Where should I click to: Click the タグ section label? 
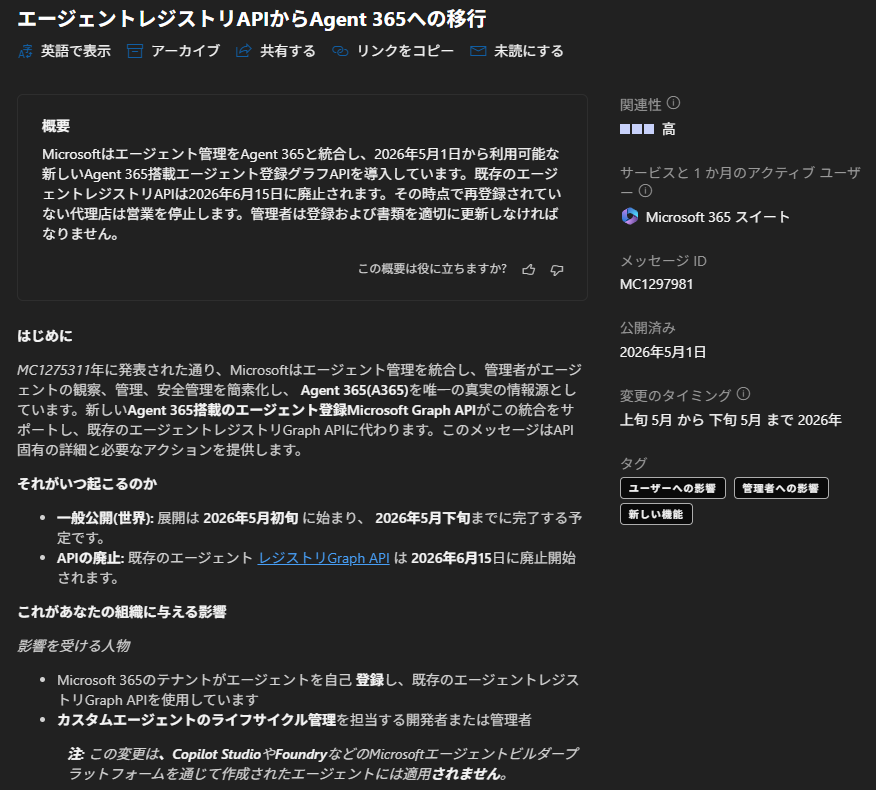634,463
